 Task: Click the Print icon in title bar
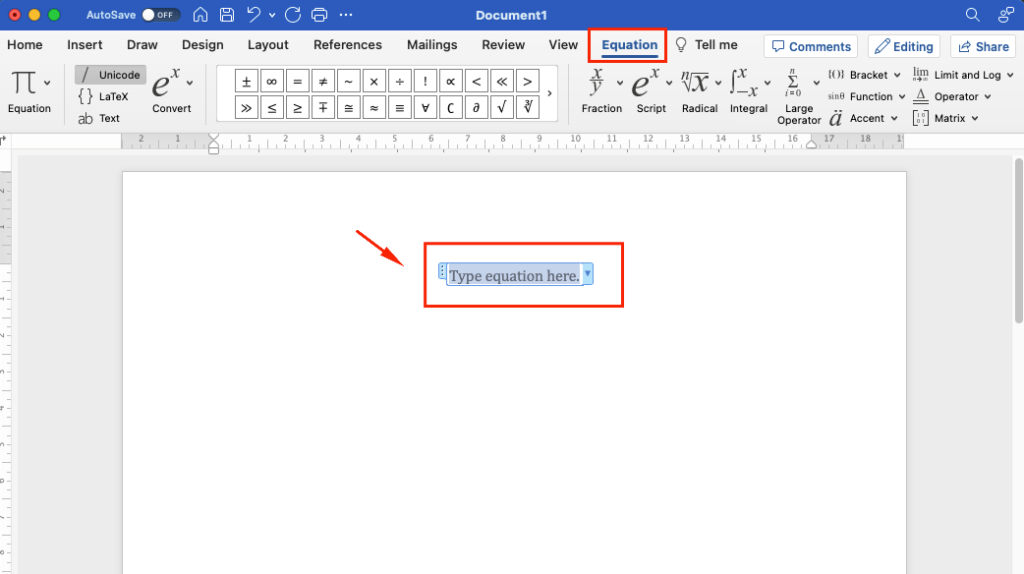coord(319,15)
